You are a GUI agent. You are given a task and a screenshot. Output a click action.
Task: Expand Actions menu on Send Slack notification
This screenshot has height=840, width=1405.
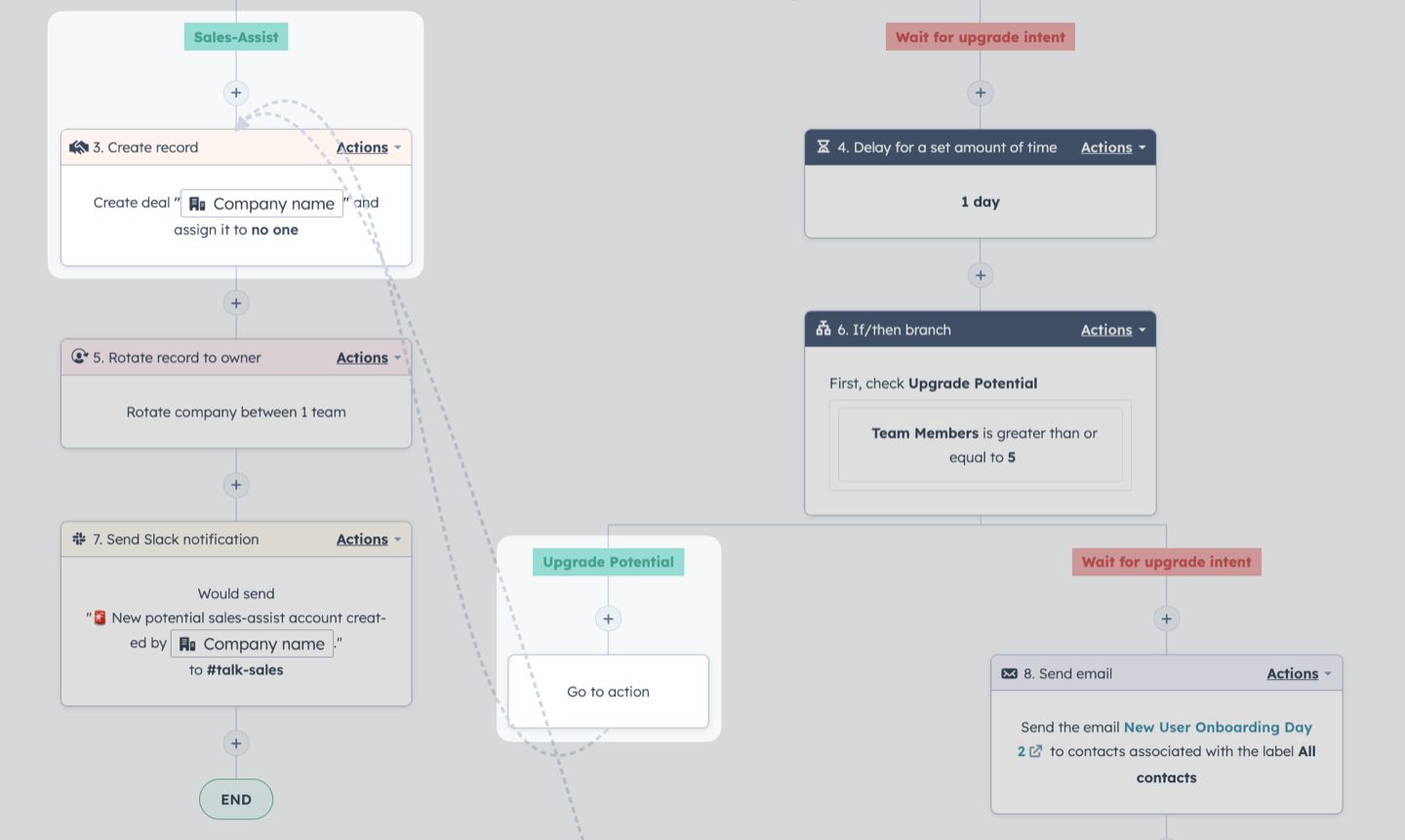[369, 540]
